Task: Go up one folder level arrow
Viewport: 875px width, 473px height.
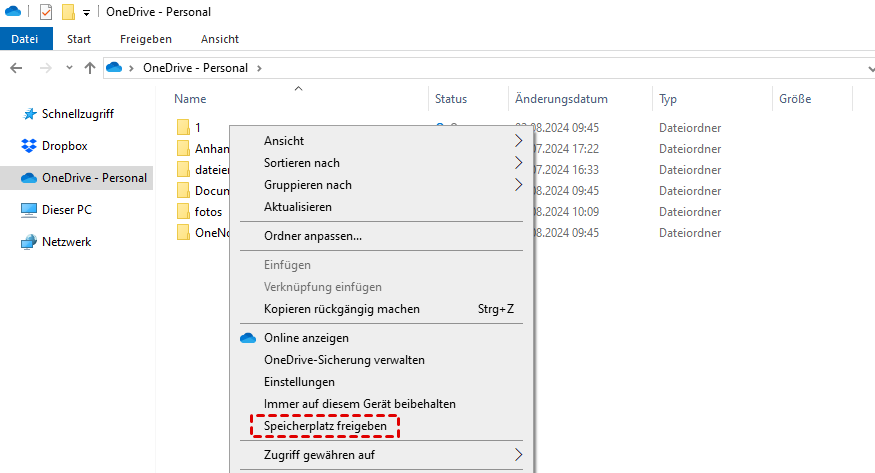Action: pos(90,68)
